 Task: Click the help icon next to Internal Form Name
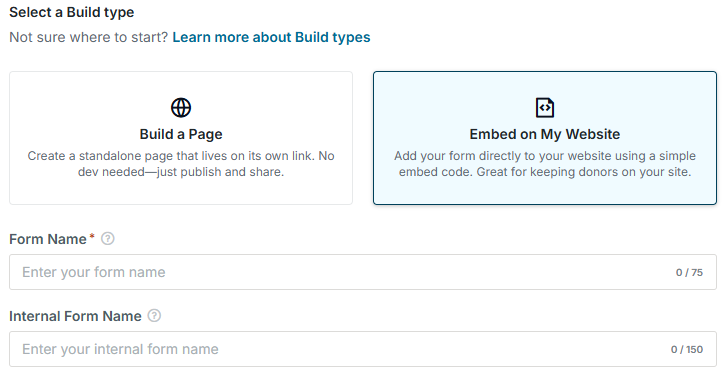[x=154, y=316]
